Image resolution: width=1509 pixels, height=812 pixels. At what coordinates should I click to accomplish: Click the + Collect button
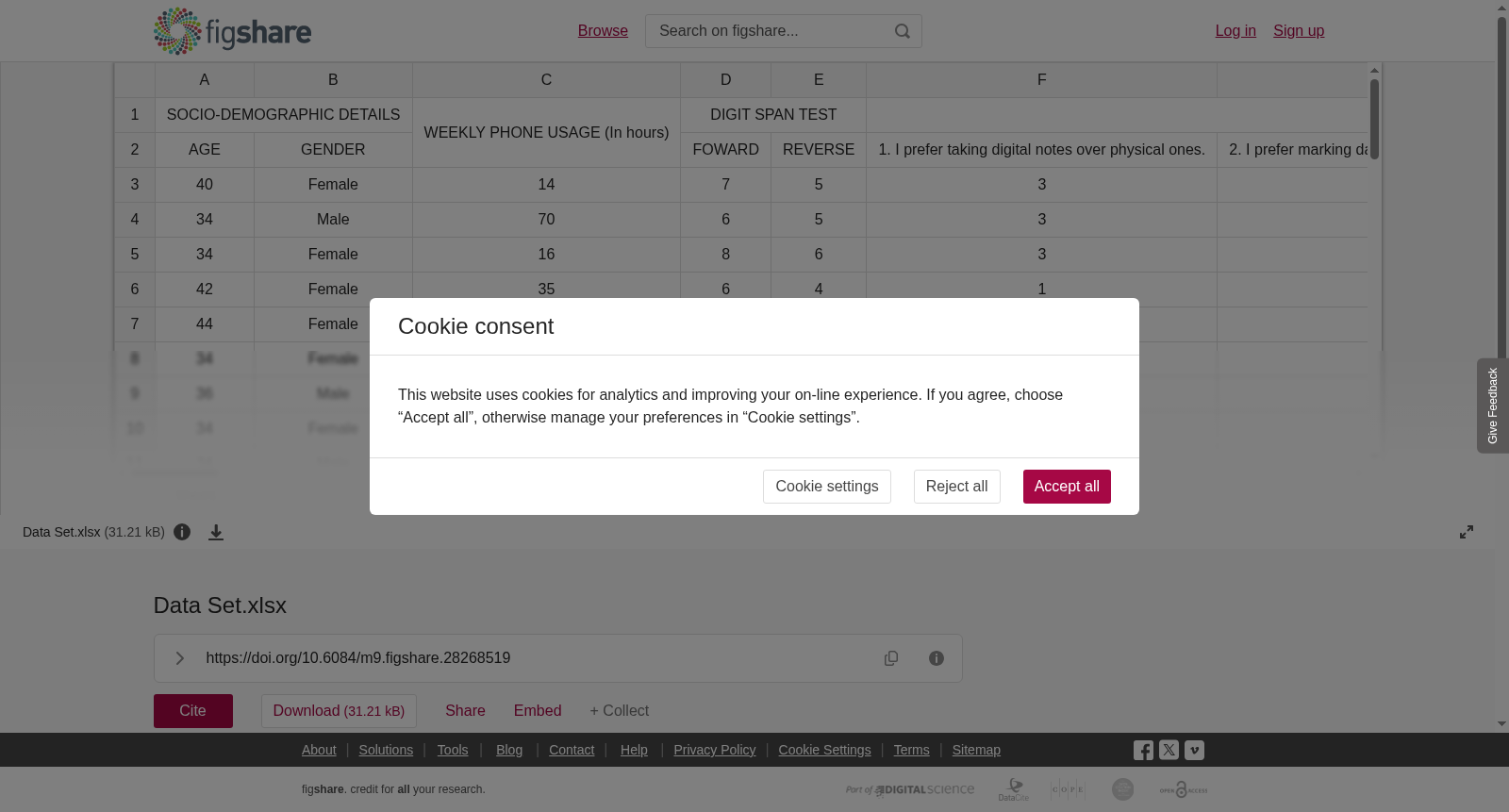pyautogui.click(x=620, y=711)
